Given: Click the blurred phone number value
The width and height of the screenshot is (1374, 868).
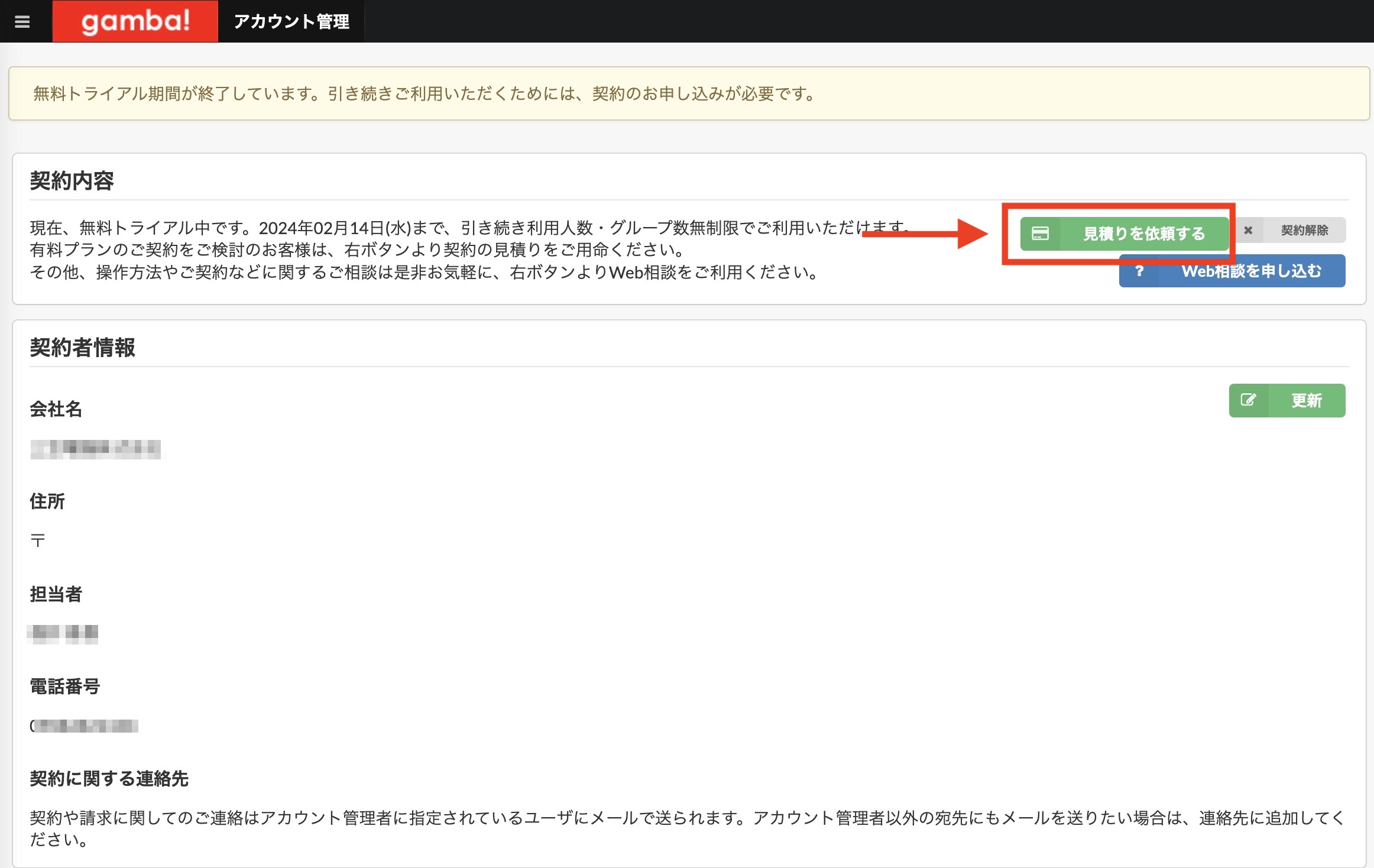Looking at the screenshot, I should (84, 726).
